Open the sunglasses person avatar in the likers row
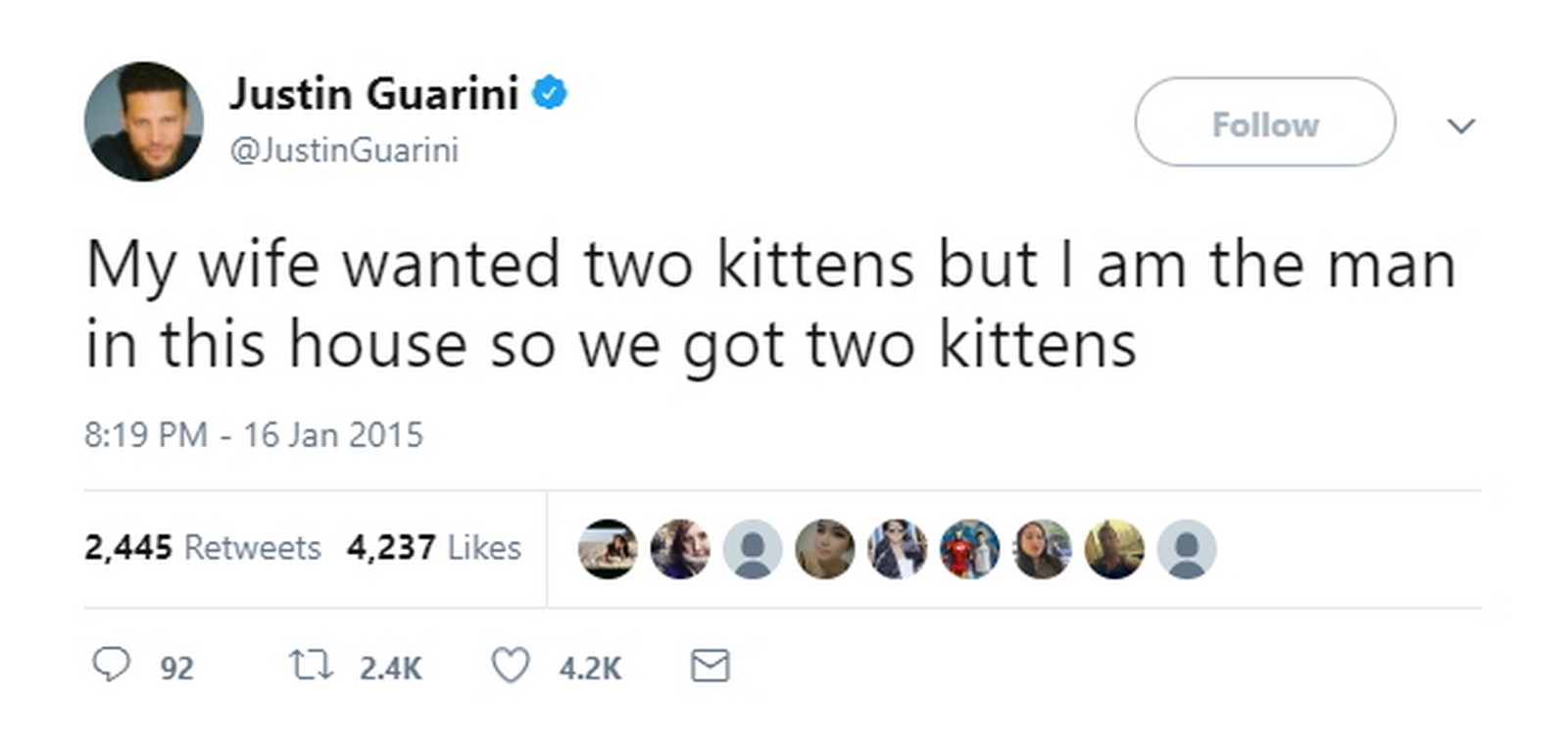Screen dimensions: 1568x746 pyautogui.click(x=897, y=548)
